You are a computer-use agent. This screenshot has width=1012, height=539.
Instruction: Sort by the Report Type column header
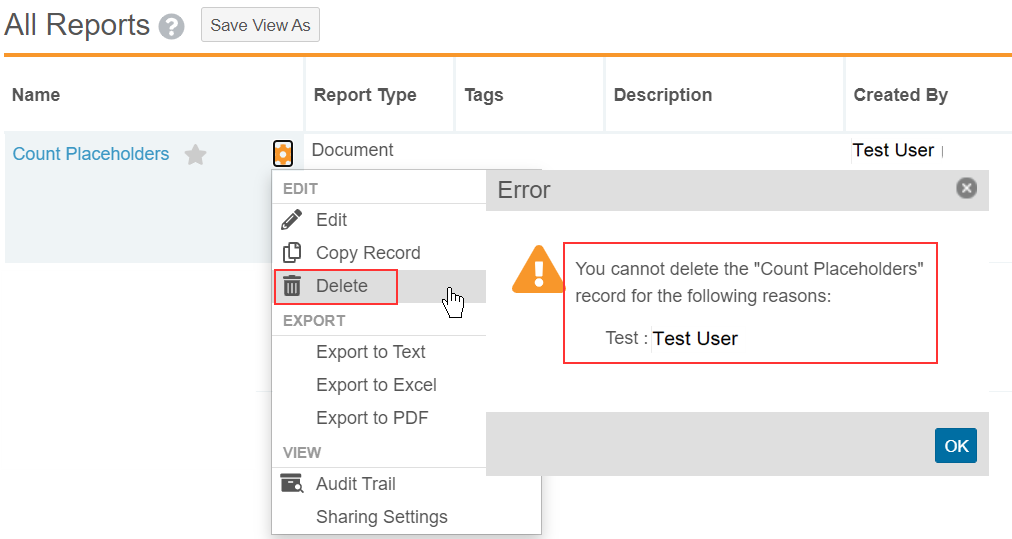[365, 95]
